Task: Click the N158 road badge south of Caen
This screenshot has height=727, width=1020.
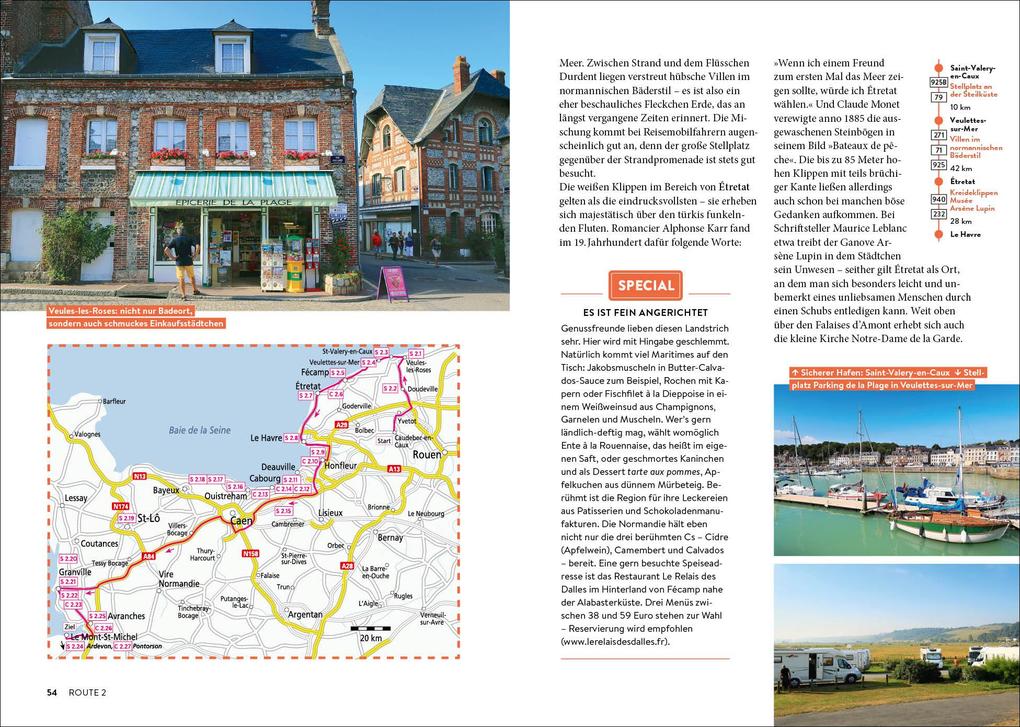Action: (x=250, y=553)
